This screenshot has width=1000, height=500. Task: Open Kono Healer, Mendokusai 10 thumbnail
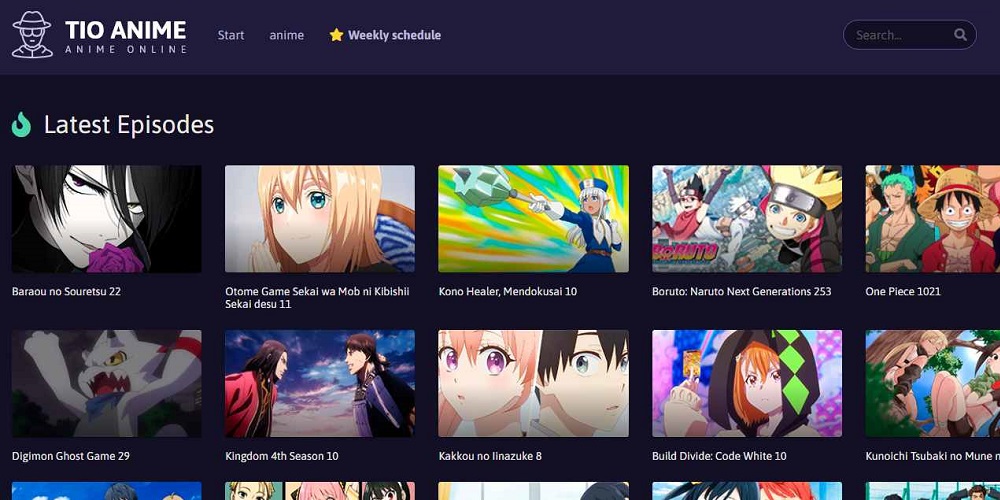(533, 219)
